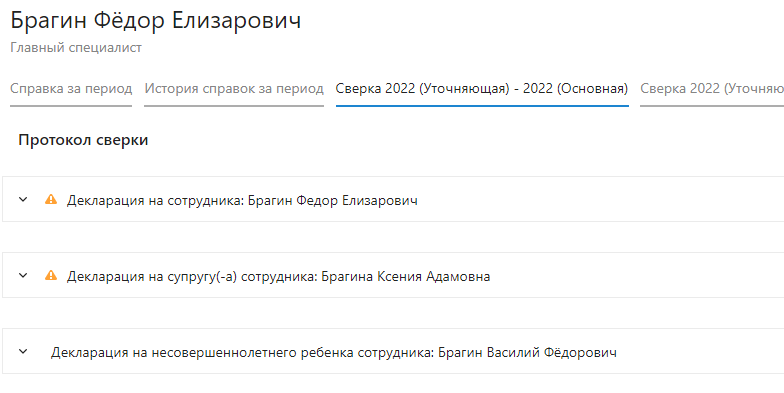Click the name Брагина Ксения Адамовна

coord(406,276)
